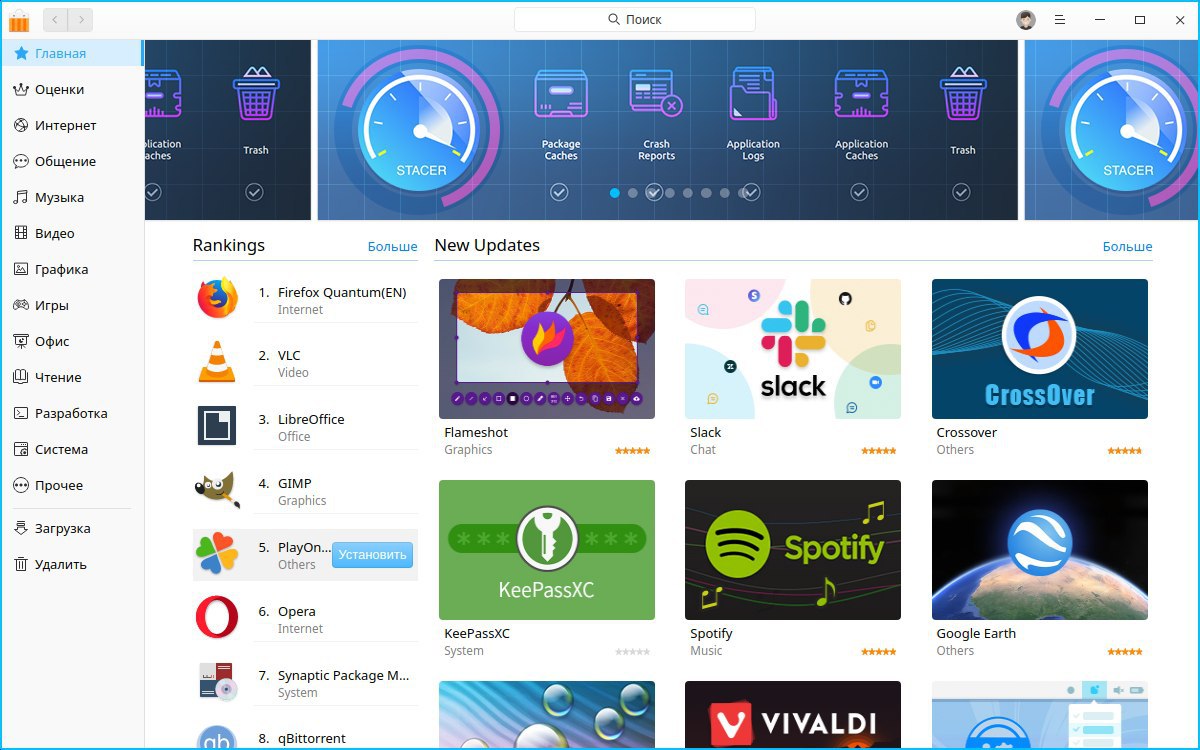Click the Crash Reports banner icon

point(656,93)
